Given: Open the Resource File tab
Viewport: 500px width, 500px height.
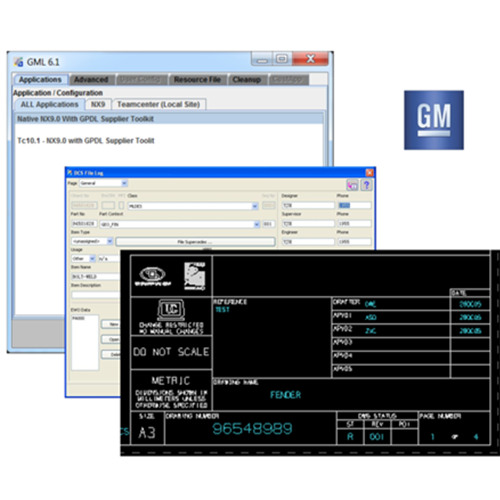Looking at the screenshot, I should pyautogui.click(x=197, y=79).
